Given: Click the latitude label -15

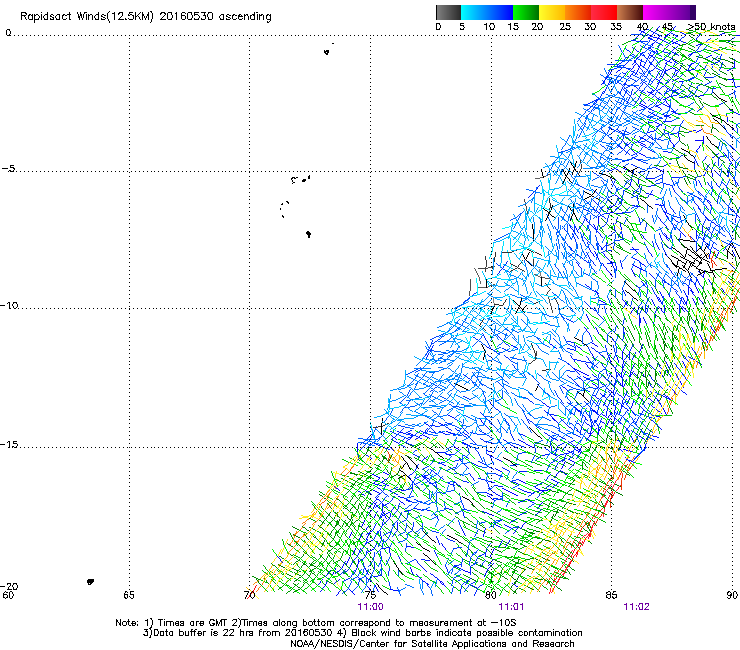Looking at the screenshot, I should 9,445.
